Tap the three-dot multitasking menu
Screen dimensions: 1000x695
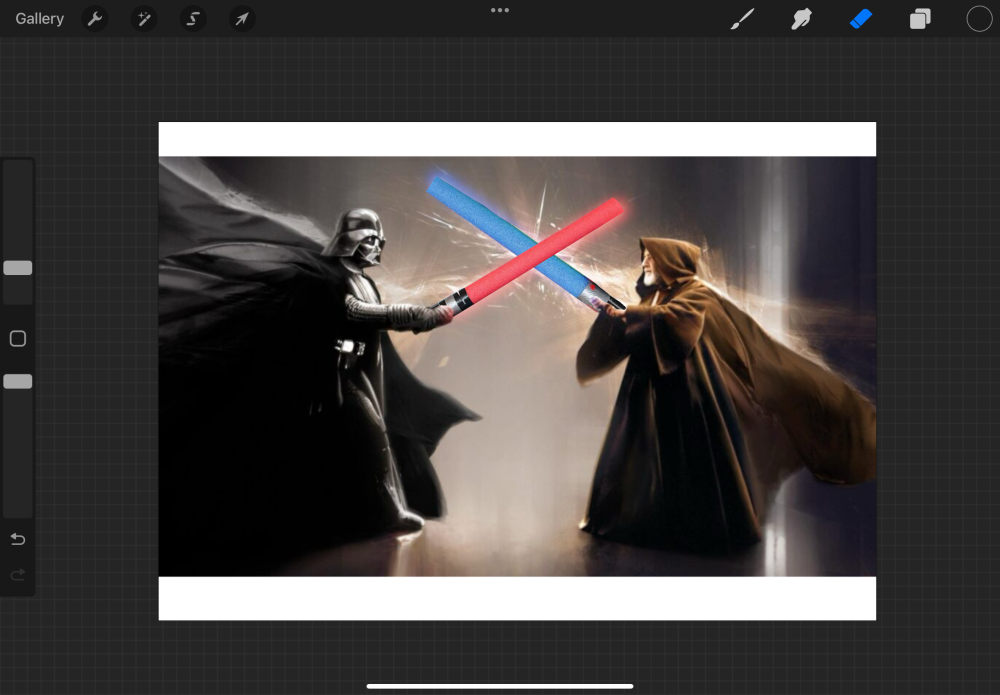tap(500, 10)
